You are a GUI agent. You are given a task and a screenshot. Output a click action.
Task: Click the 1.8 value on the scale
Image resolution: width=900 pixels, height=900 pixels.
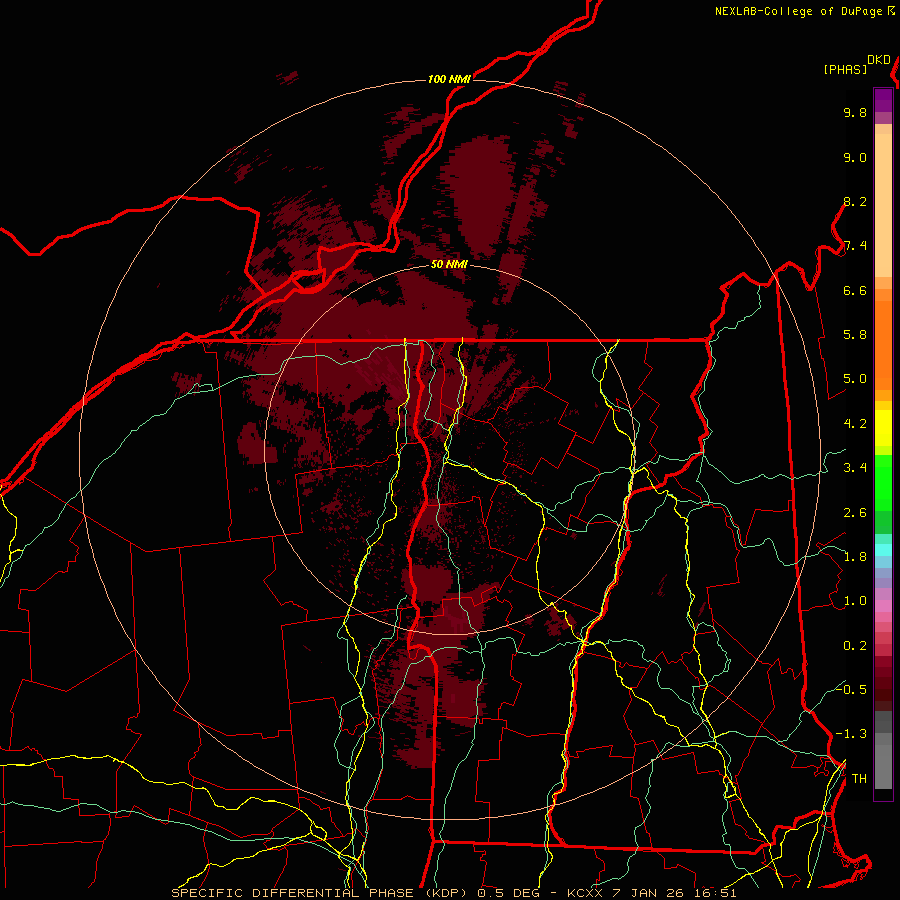pyautogui.click(x=855, y=557)
